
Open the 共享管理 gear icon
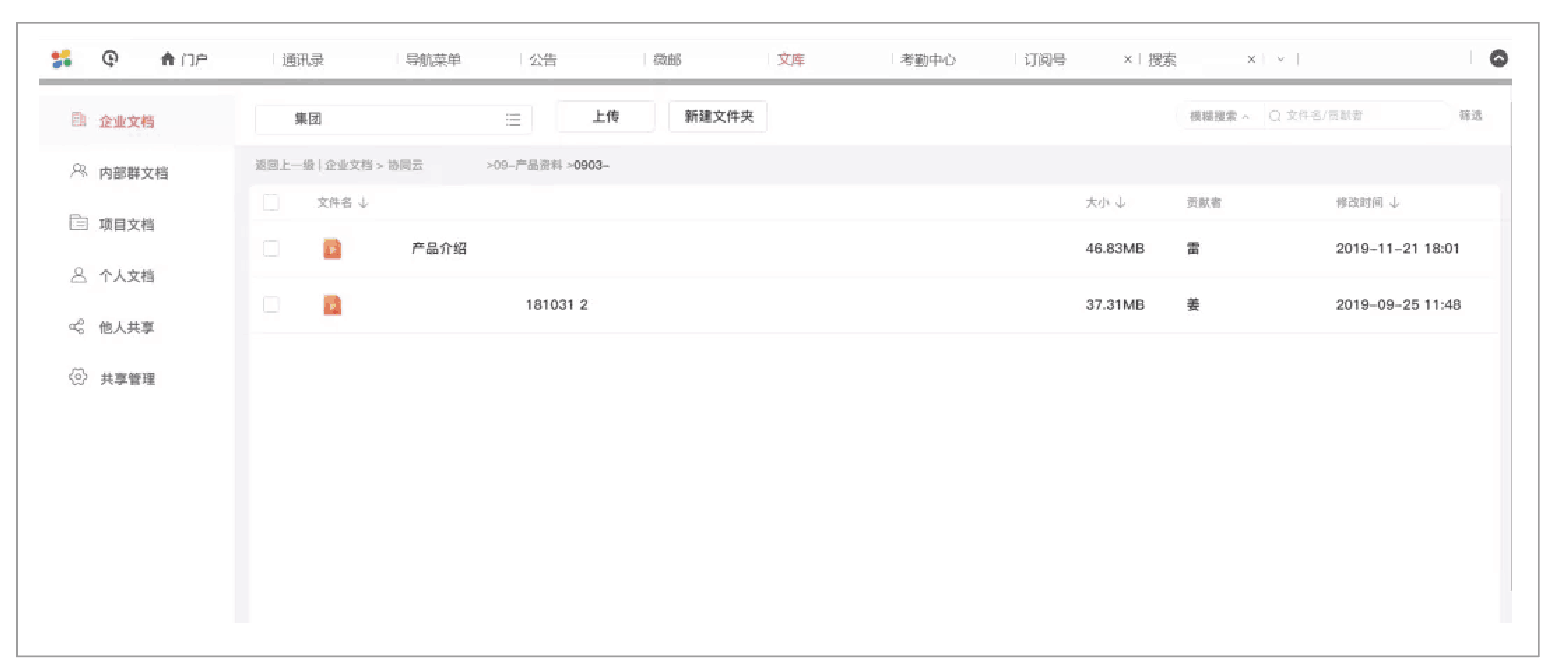point(79,378)
